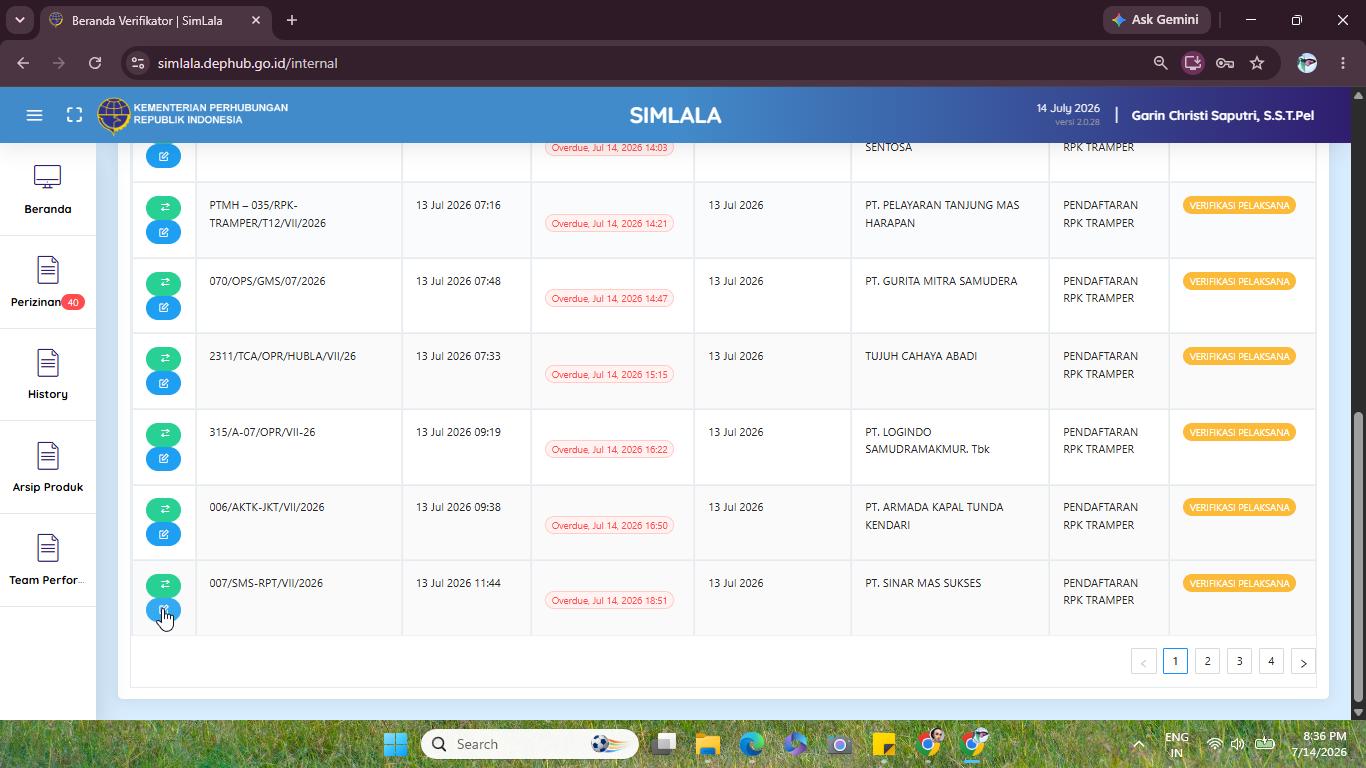
Task: Open a new browser tab
Action: click(x=292, y=20)
